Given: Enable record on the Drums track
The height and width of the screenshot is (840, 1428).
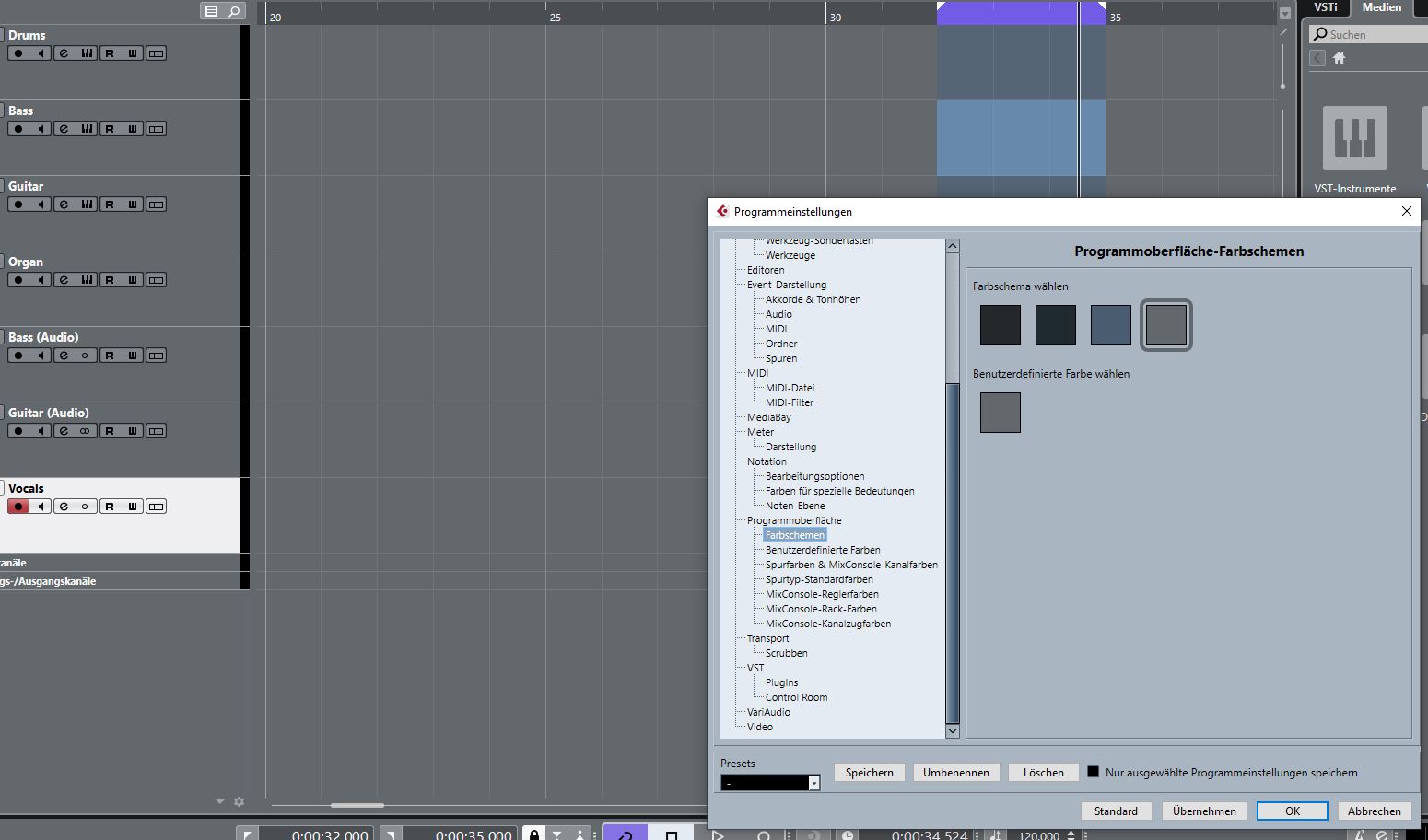Looking at the screenshot, I should coord(18,53).
